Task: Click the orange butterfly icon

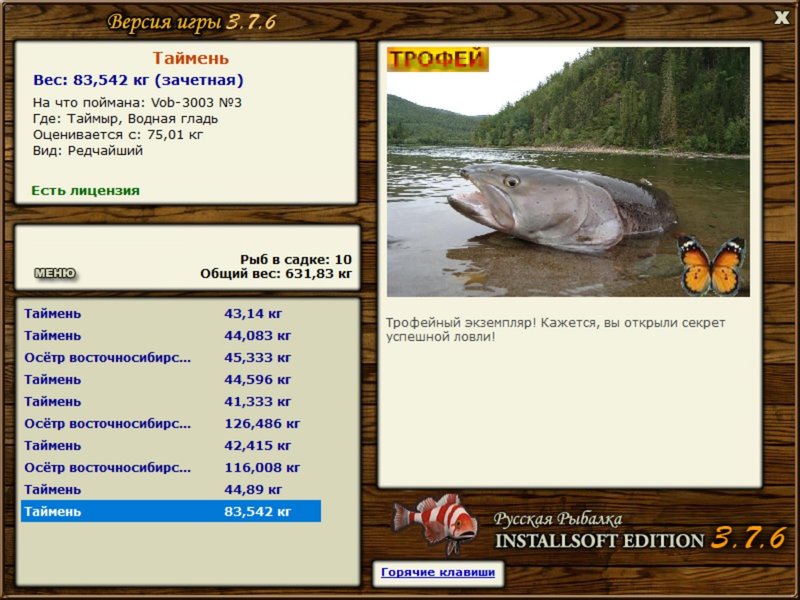Action: (712, 265)
